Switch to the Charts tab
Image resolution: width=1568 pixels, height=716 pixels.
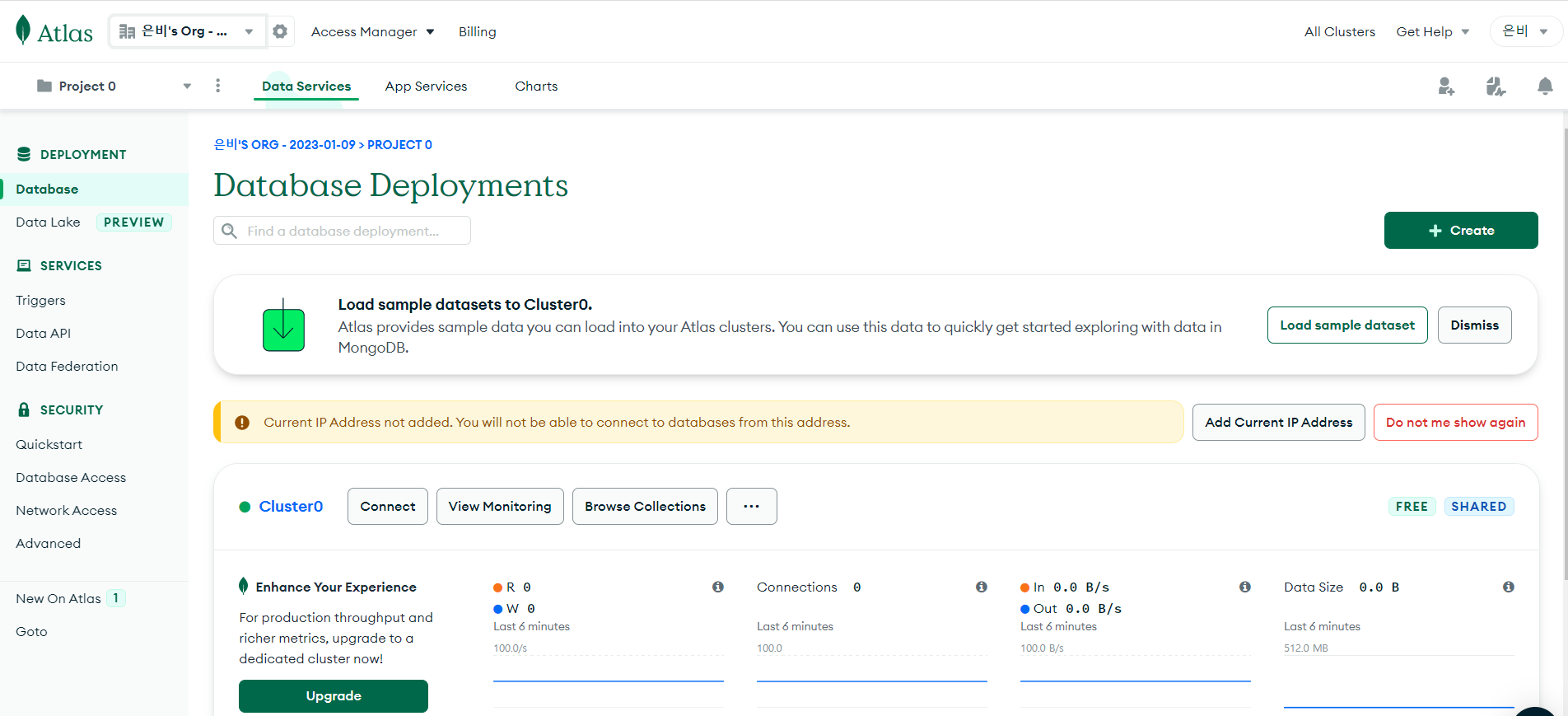(x=536, y=86)
